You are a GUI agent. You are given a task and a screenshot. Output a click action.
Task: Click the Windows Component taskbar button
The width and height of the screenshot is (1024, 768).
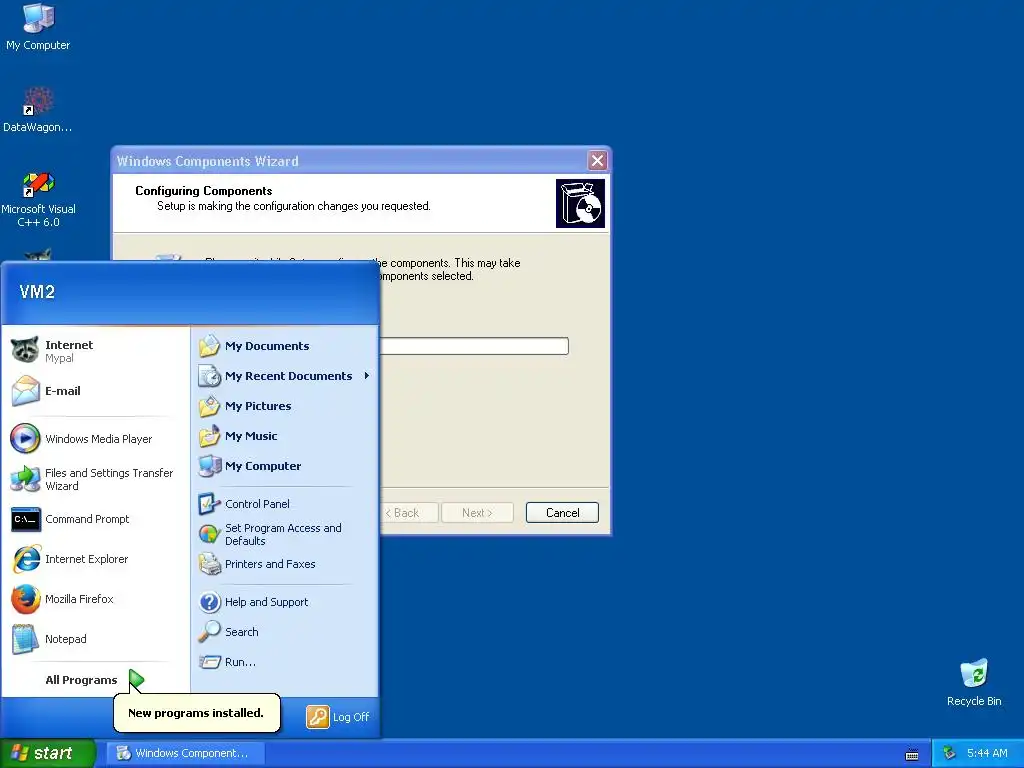[186, 753]
